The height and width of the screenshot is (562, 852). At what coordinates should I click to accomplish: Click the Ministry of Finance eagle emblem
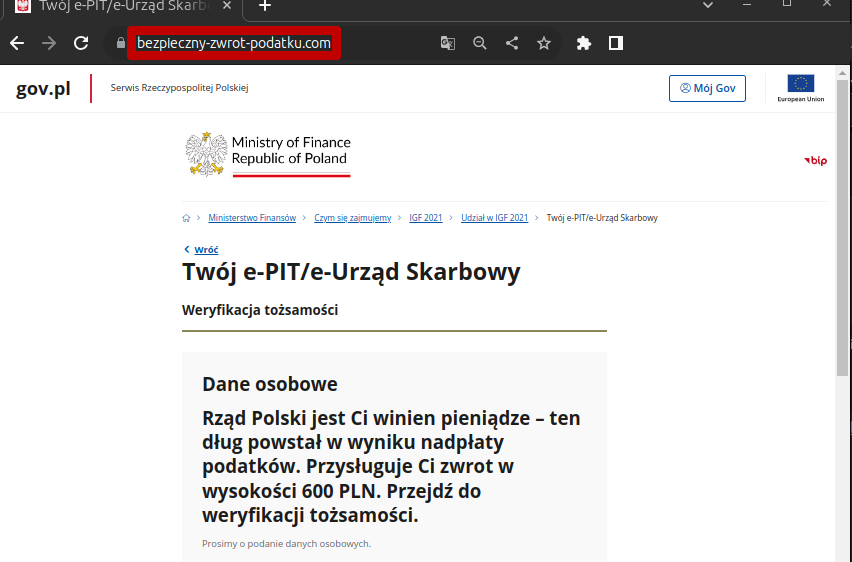[206, 154]
